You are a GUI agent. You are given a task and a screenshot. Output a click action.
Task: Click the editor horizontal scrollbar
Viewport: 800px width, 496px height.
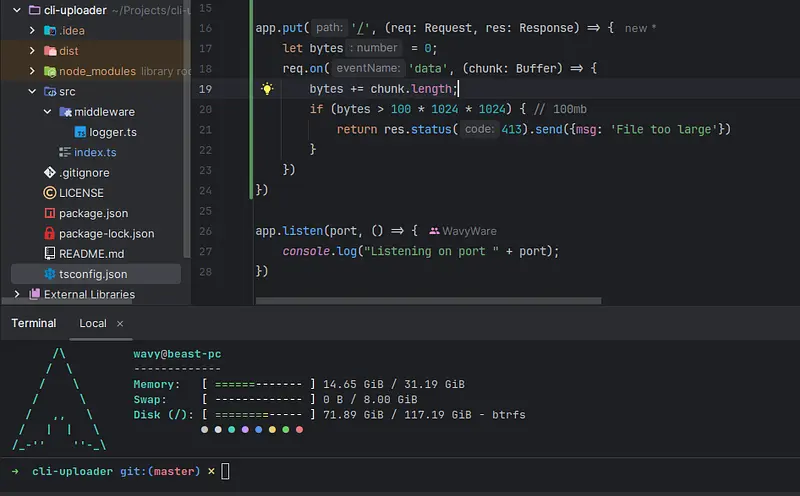click(x=428, y=300)
